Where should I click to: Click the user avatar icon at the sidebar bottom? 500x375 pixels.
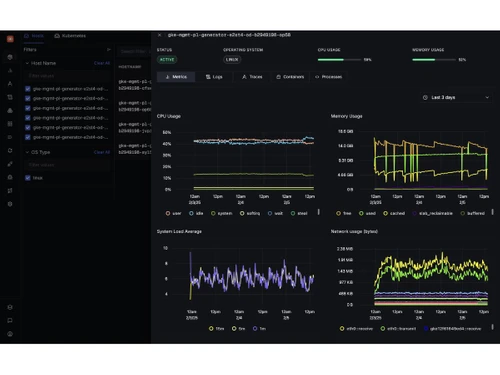(10, 334)
